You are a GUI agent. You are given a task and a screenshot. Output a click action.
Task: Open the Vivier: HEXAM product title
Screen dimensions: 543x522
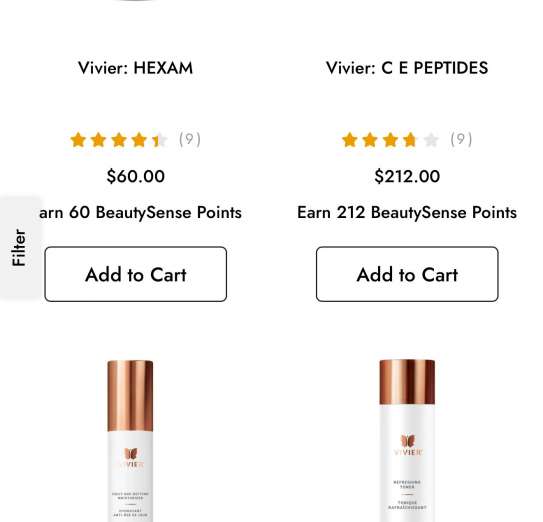(x=135, y=68)
